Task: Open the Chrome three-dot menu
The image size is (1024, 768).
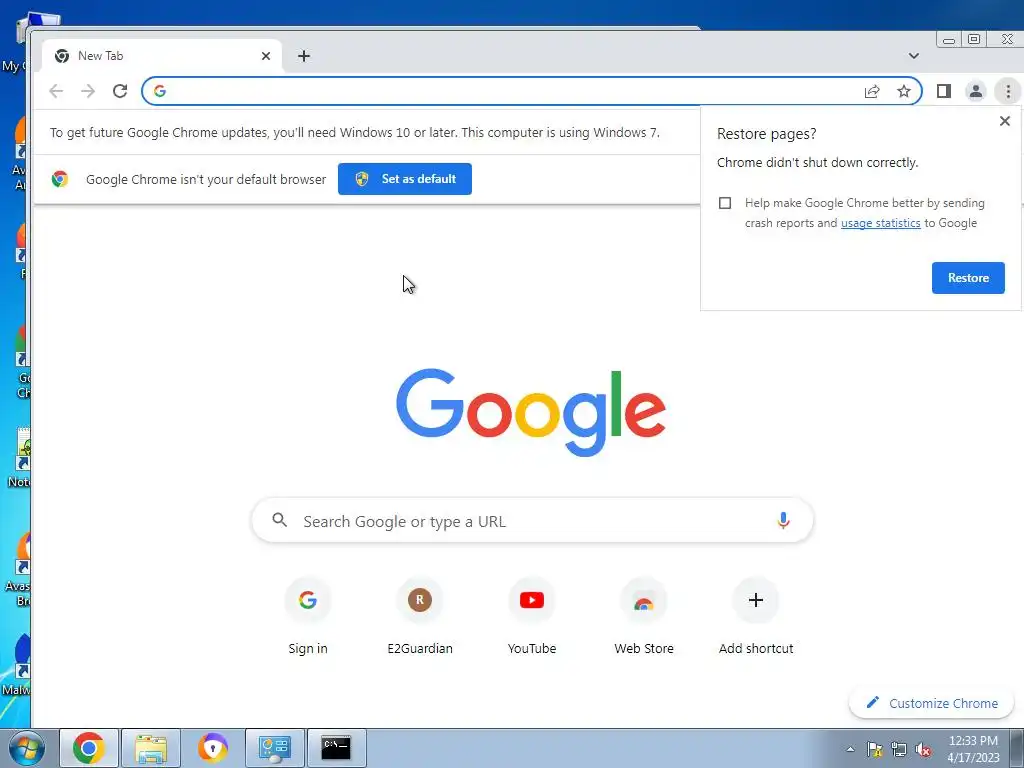Action: pyautogui.click(x=1008, y=91)
